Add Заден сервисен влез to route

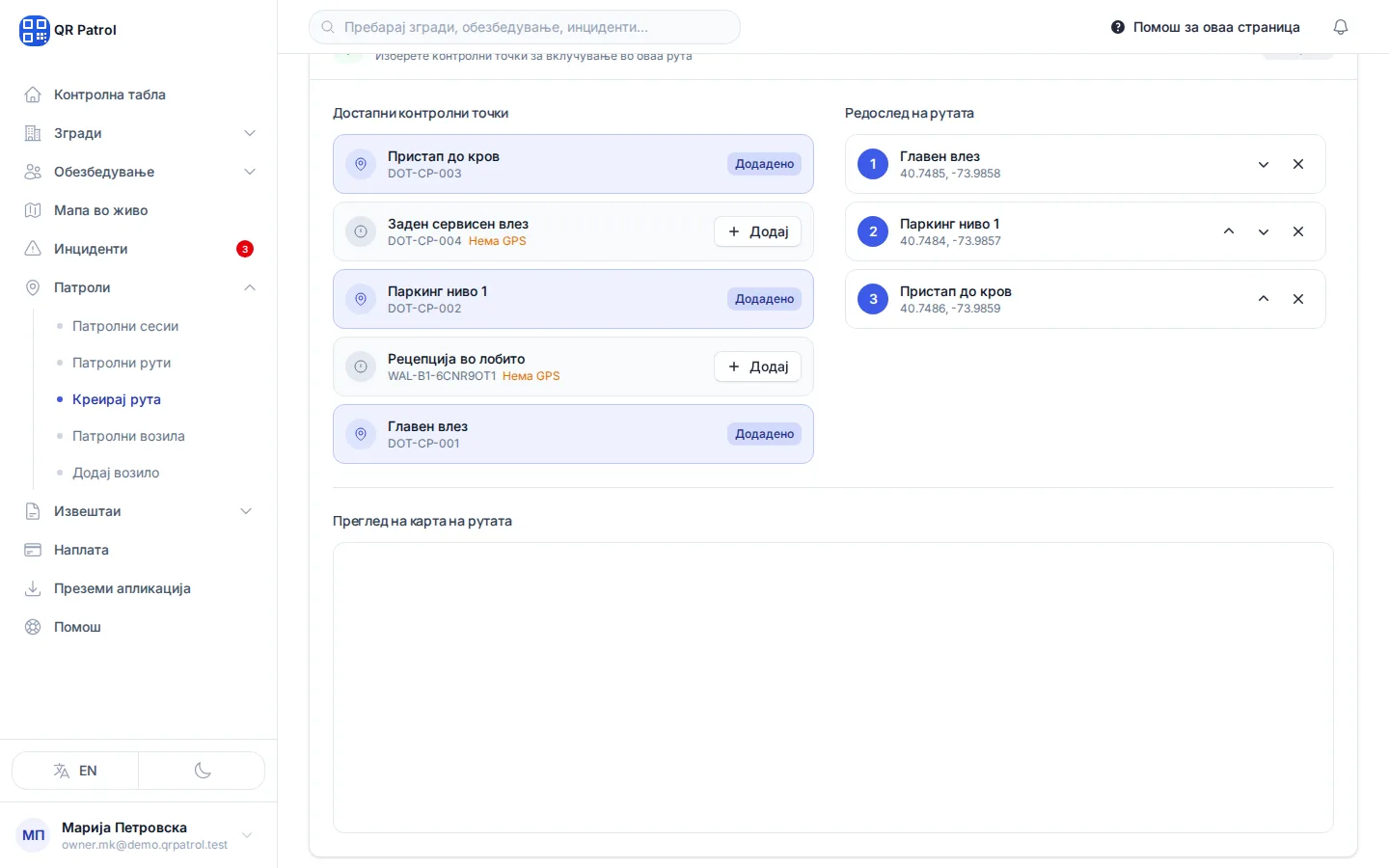point(757,231)
